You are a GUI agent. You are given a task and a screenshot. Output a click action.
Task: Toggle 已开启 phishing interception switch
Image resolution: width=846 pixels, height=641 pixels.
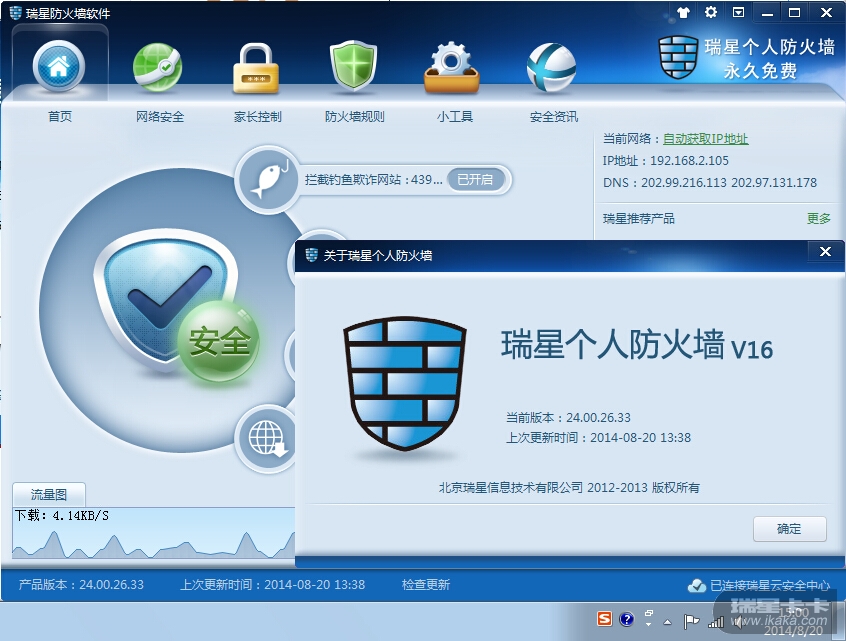click(x=476, y=180)
